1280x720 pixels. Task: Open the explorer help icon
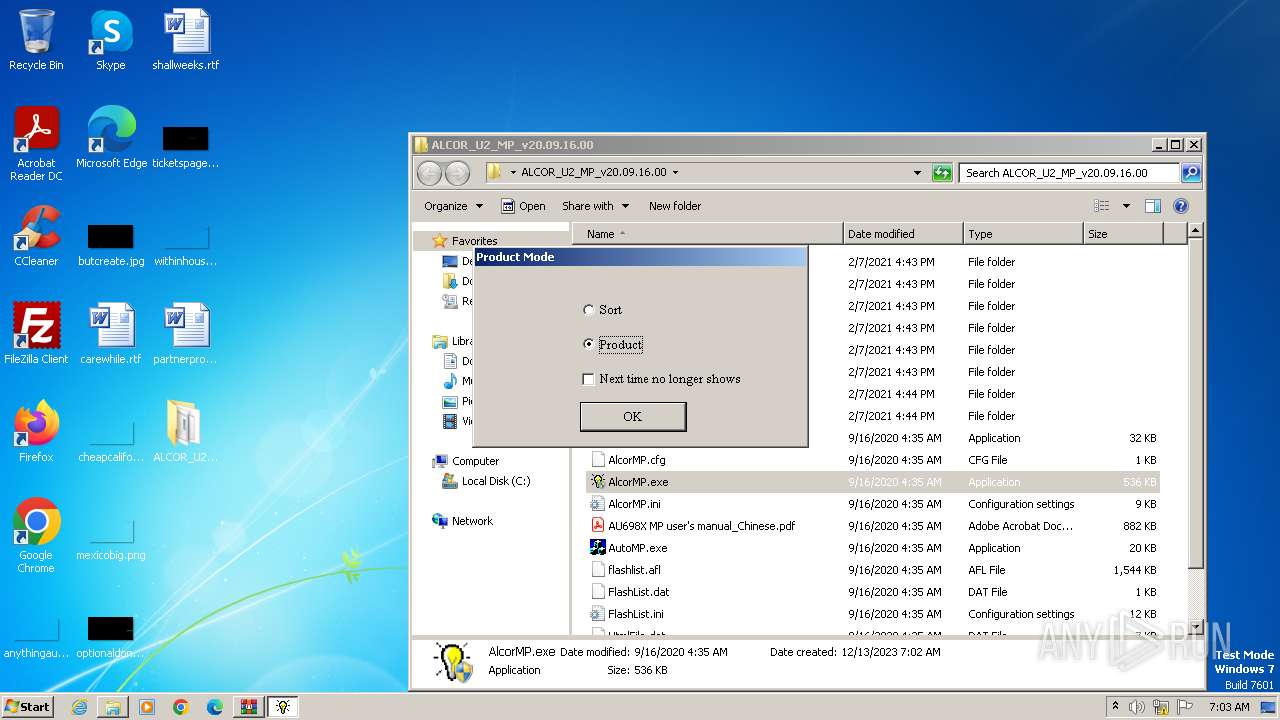coord(1180,206)
